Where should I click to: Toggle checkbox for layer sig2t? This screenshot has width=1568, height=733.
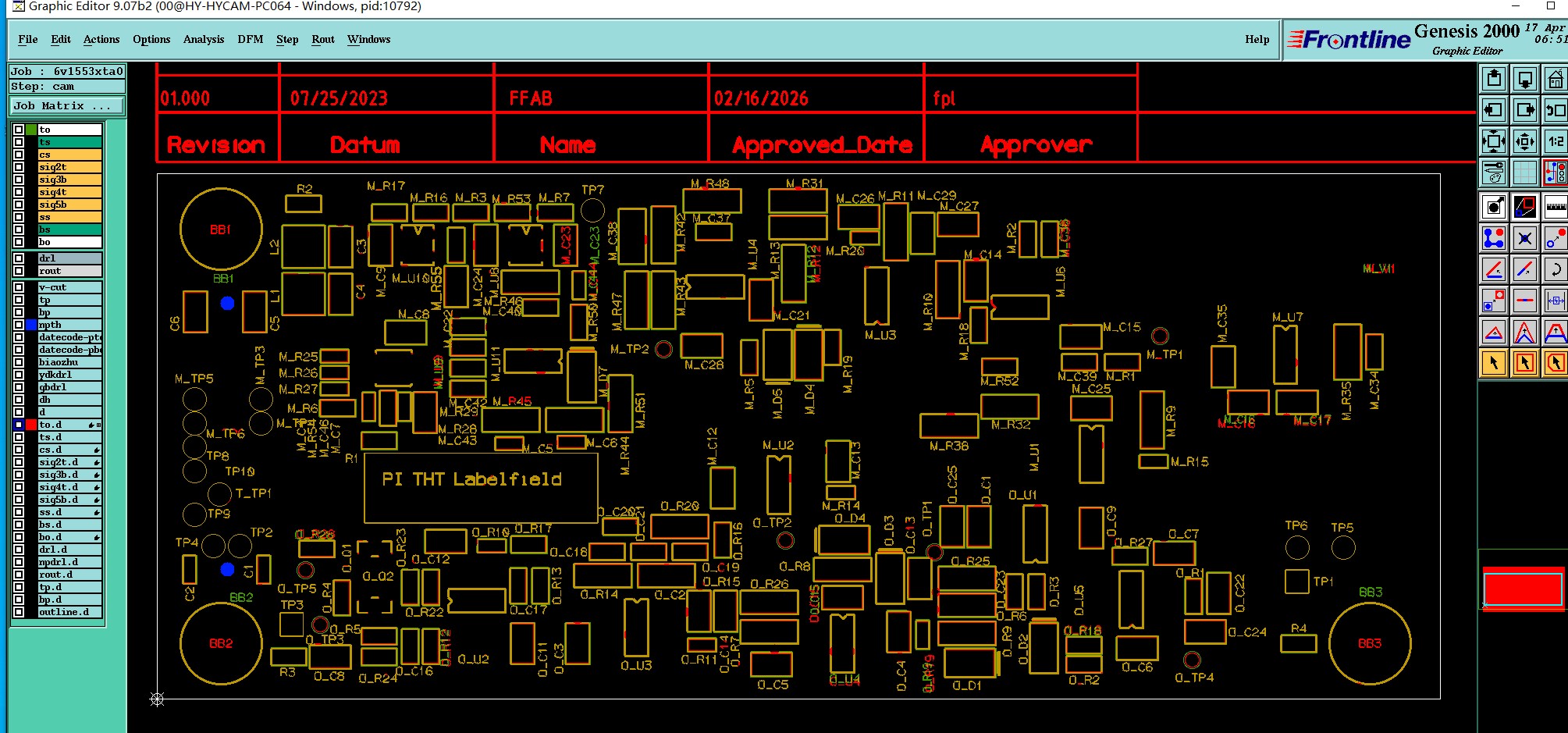19,167
